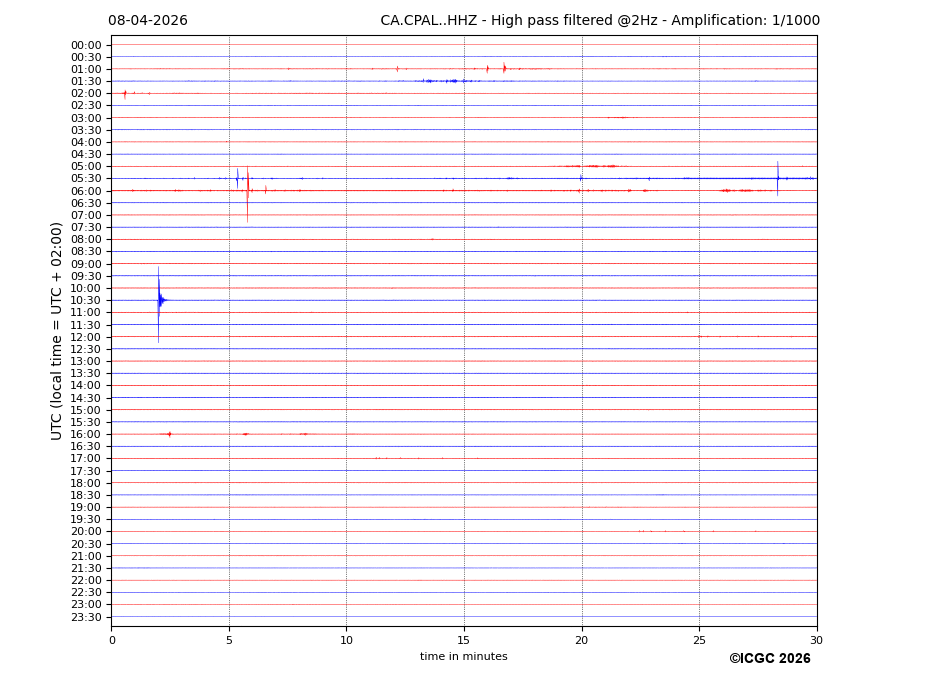Click the UTC local time y-axis label
The height and width of the screenshot is (696, 927).
57,330
